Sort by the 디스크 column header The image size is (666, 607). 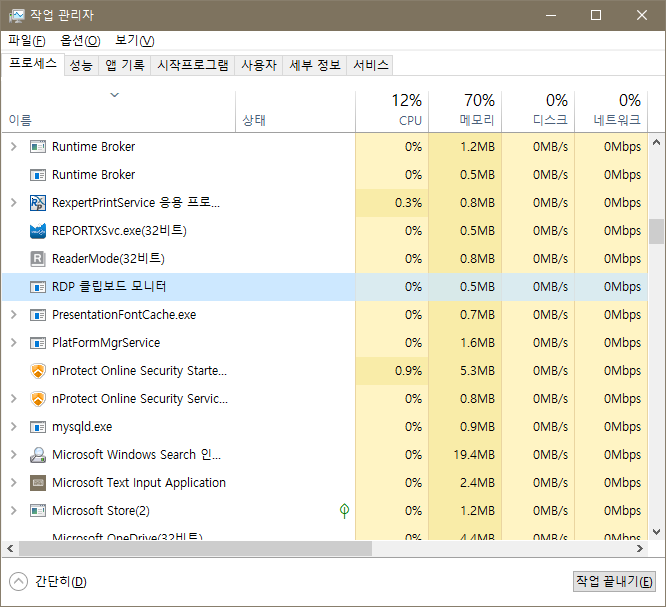(x=538, y=111)
